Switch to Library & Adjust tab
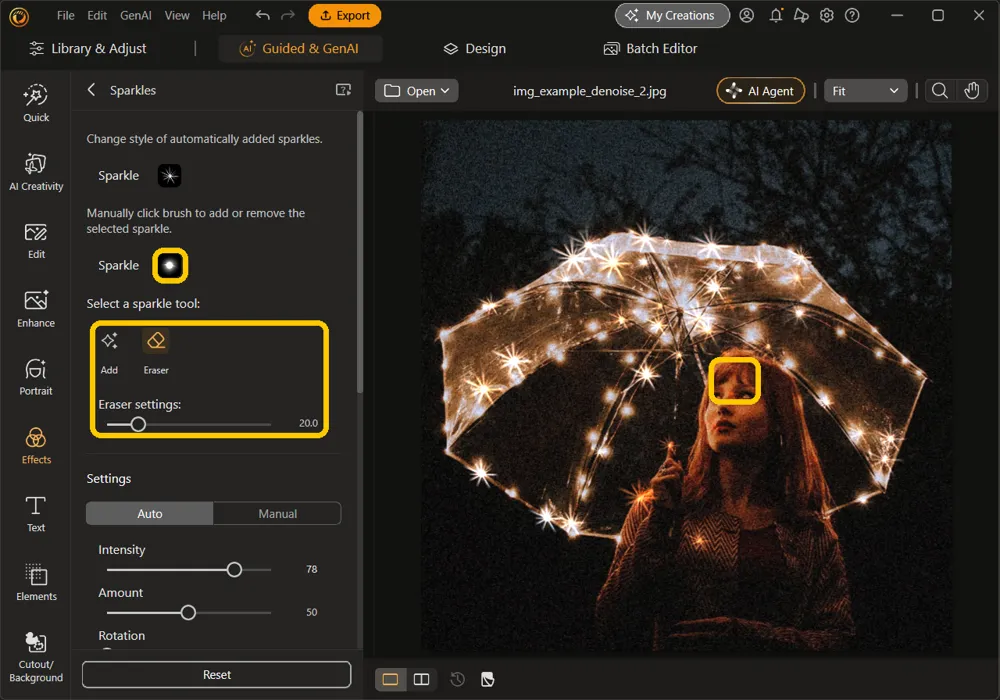Screen dimensions: 1000x700 (88, 48)
